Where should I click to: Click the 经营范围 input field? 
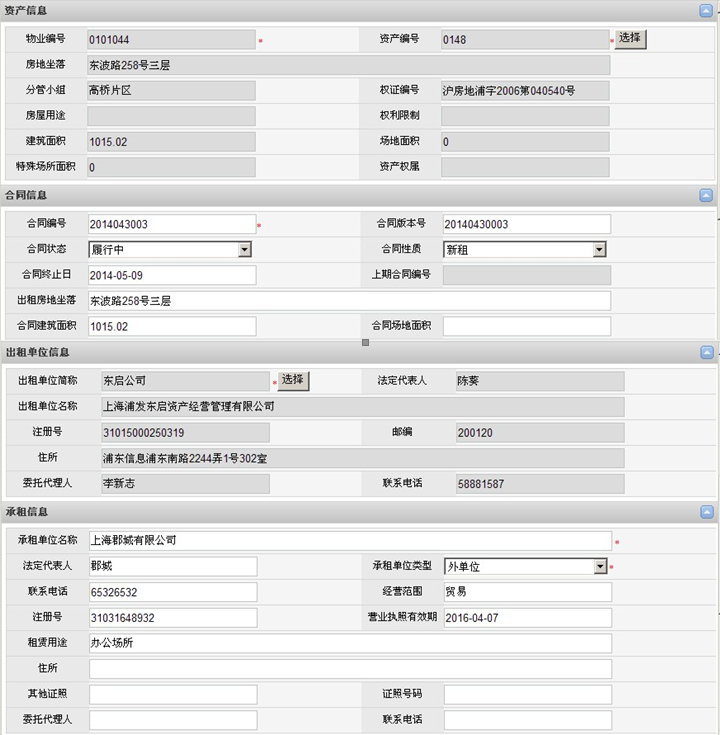[x=526, y=592]
